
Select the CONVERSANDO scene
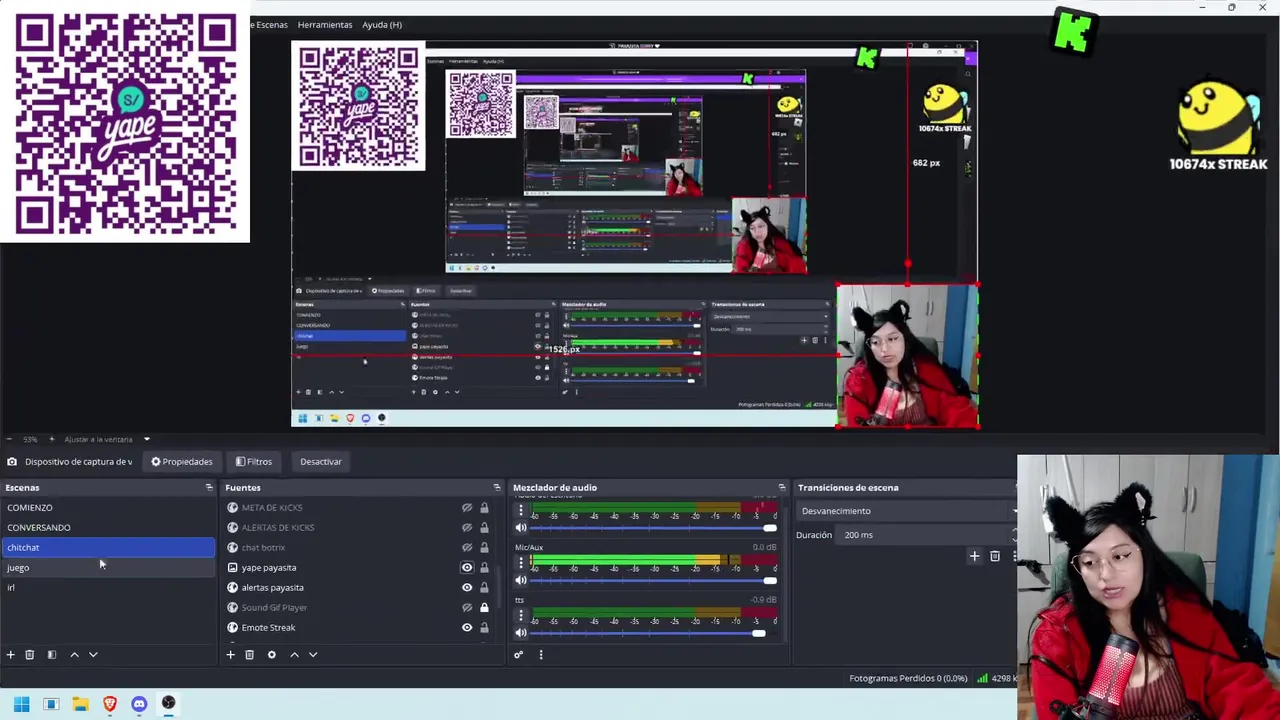click(x=108, y=527)
